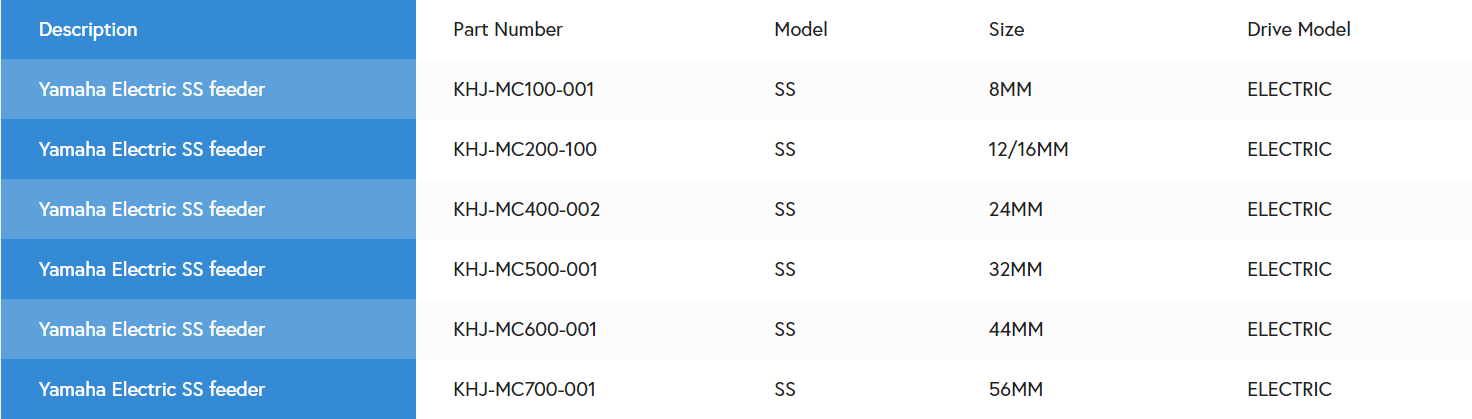The height and width of the screenshot is (419, 1472).
Task: Click the 24MM size cell
Action: tap(1015, 210)
